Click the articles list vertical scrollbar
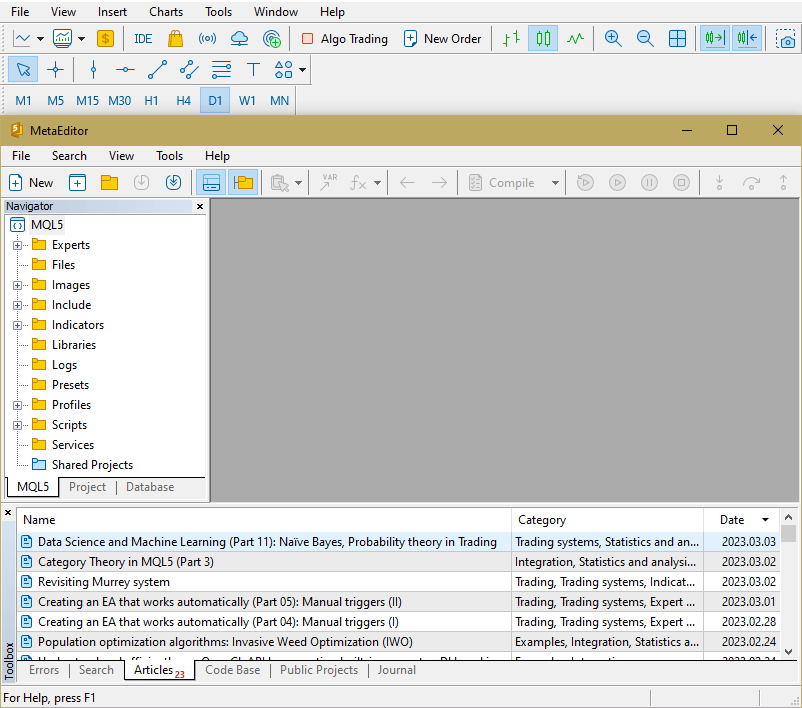 coord(788,590)
